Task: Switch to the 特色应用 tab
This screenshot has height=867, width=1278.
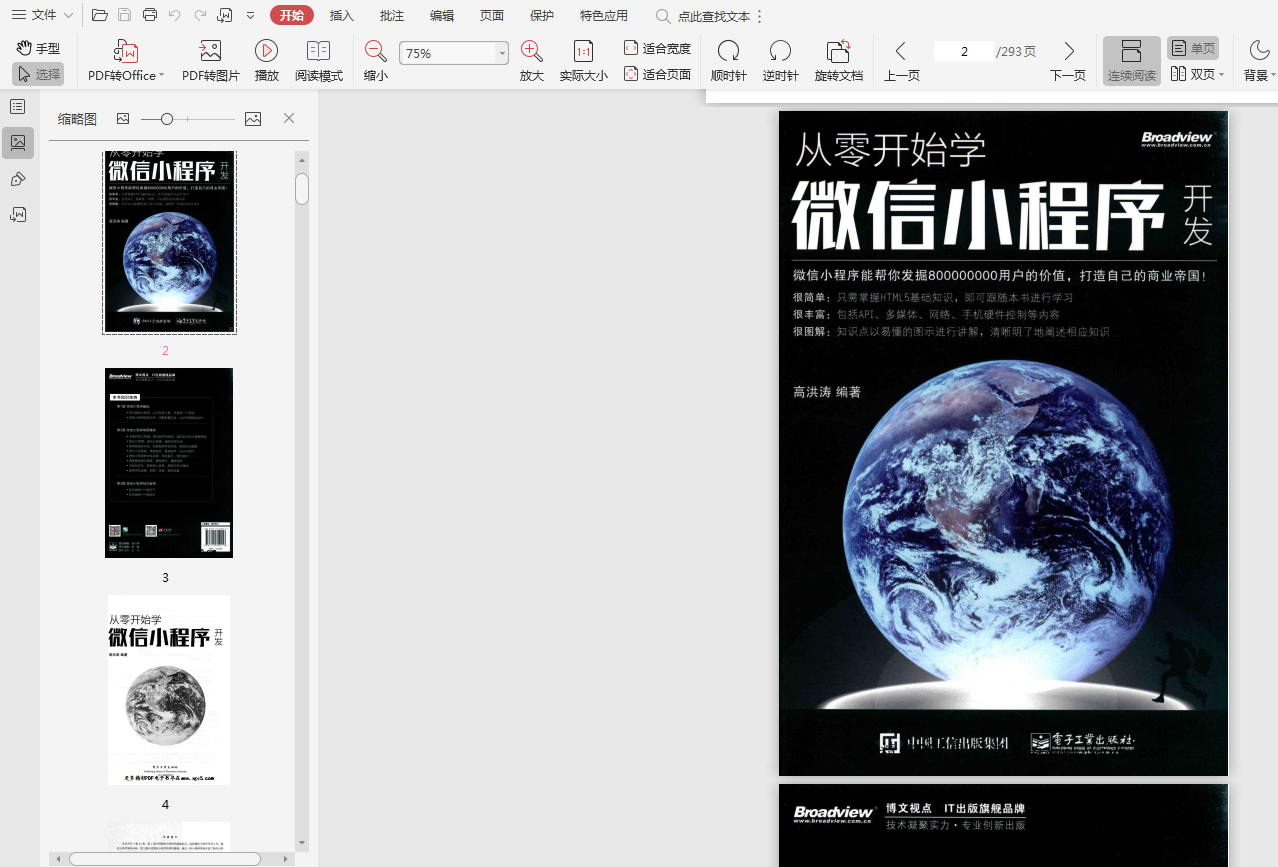Action: click(604, 15)
